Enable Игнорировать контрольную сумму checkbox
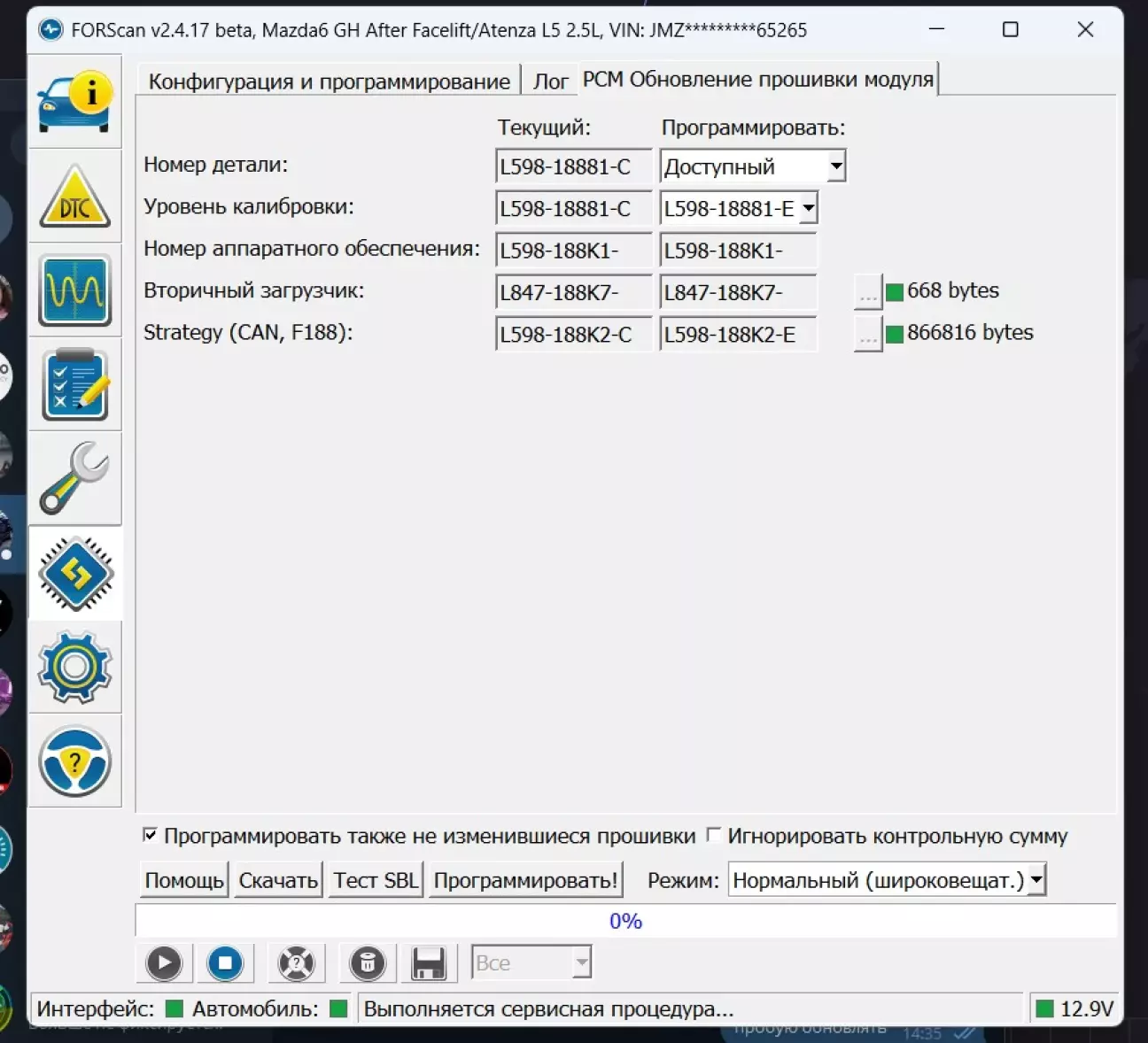1148x1043 pixels. pyautogui.click(x=713, y=835)
